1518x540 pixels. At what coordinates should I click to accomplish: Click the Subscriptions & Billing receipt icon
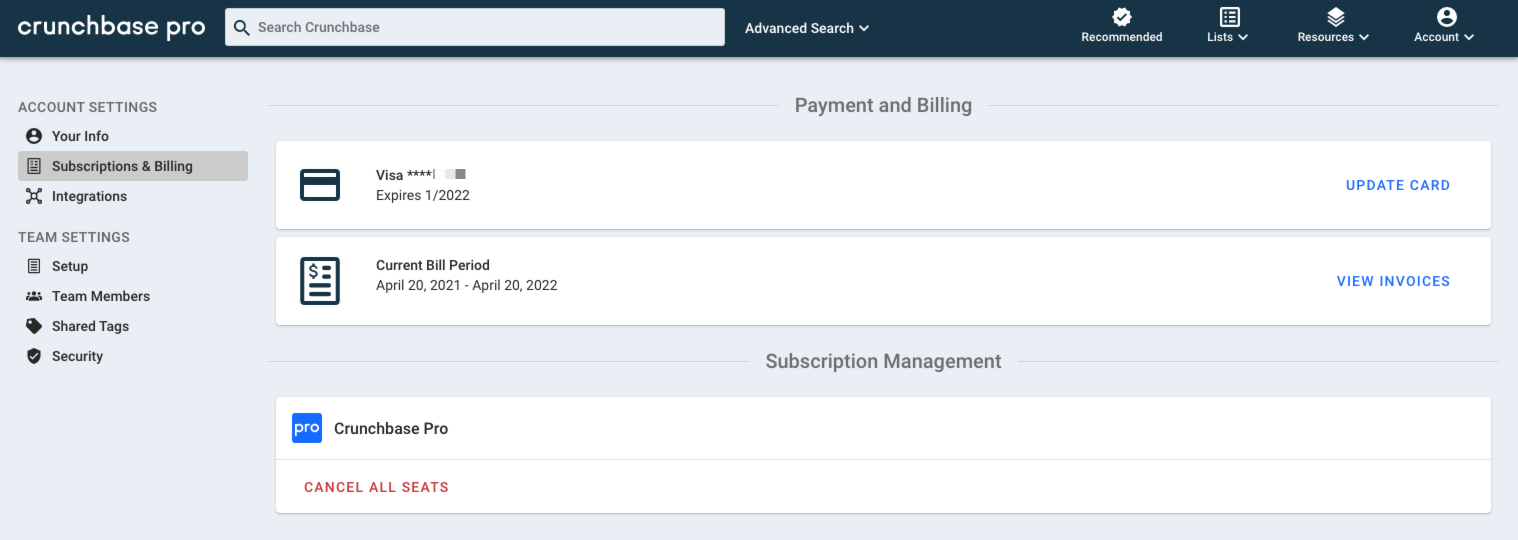coord(34,166)
